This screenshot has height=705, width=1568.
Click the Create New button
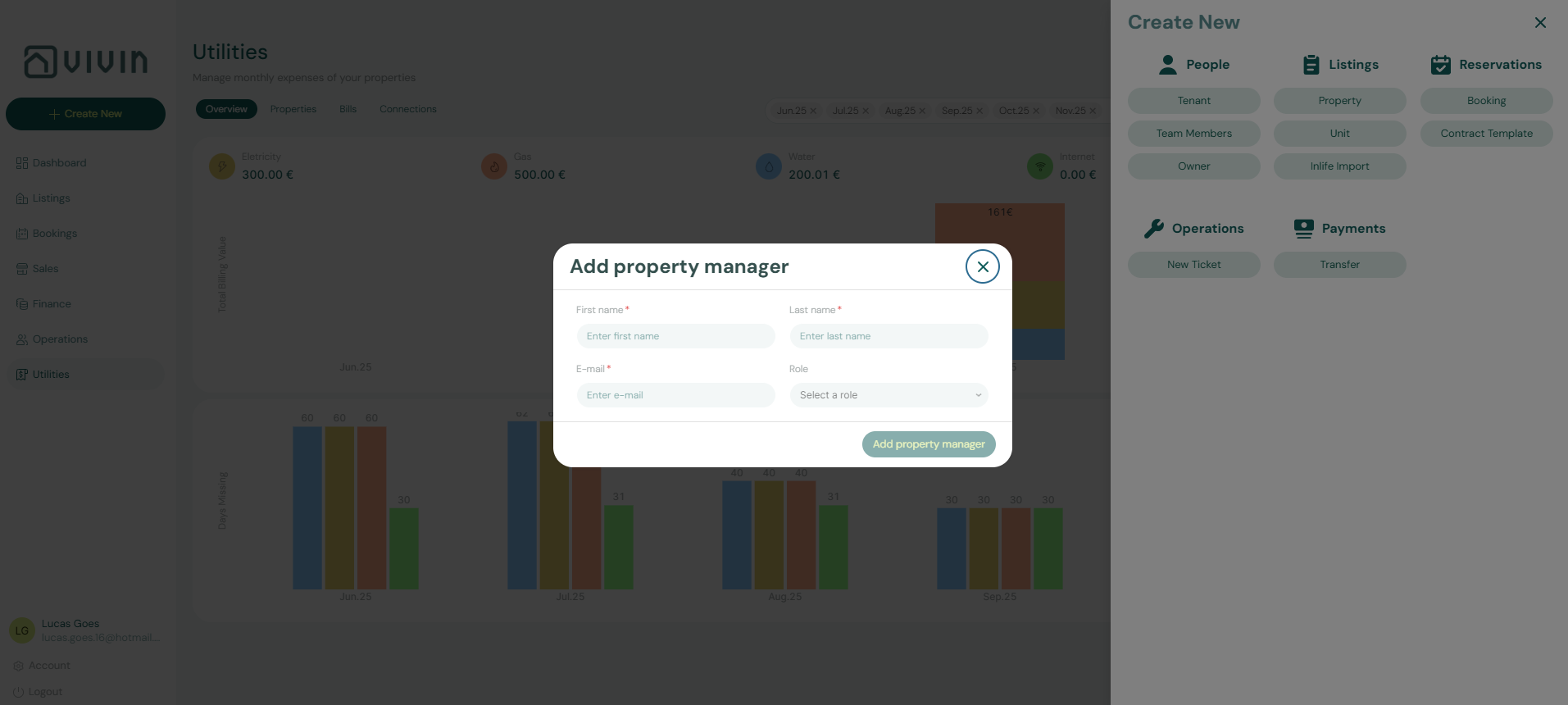pyautogui.click(x=85, y=114)
